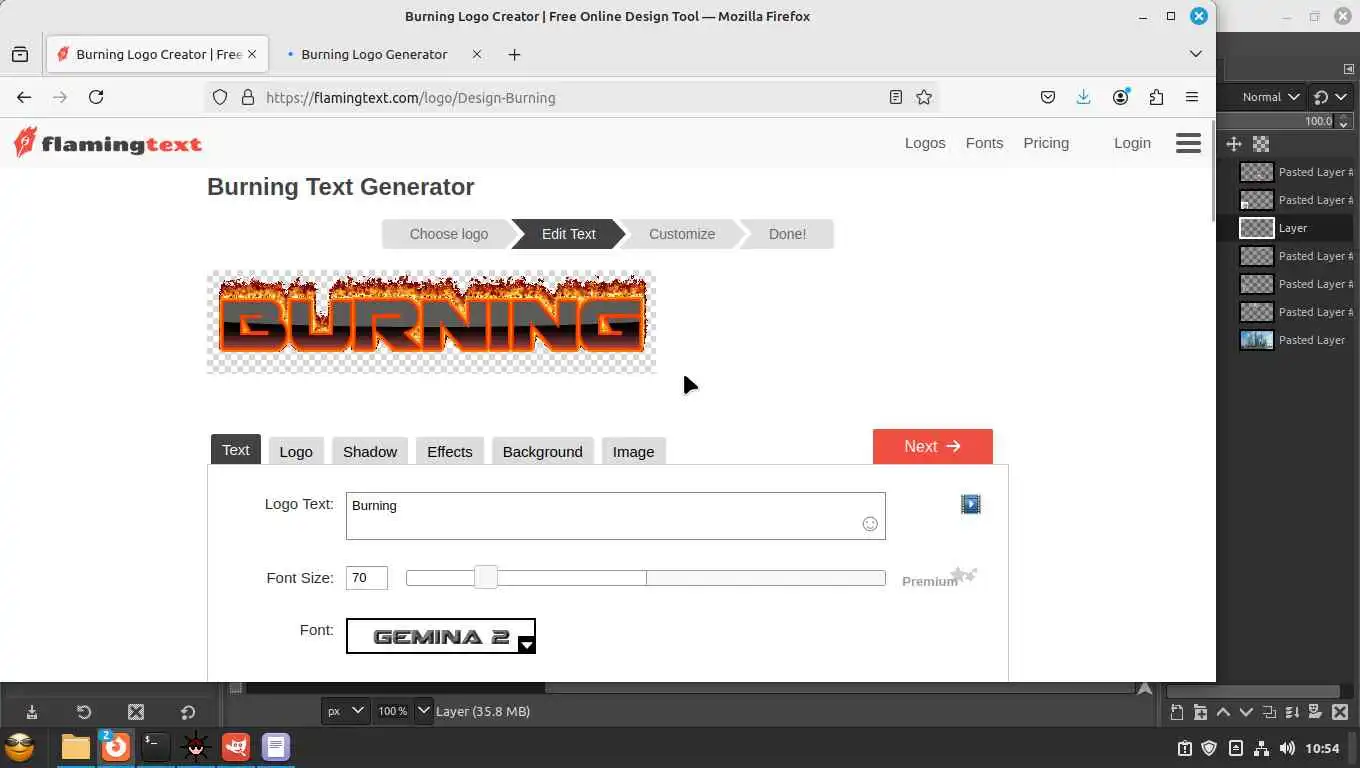The width and height of the screenshot is (1360, 768).
Task: Click the Font Size number field
Action: pos(367,577)
